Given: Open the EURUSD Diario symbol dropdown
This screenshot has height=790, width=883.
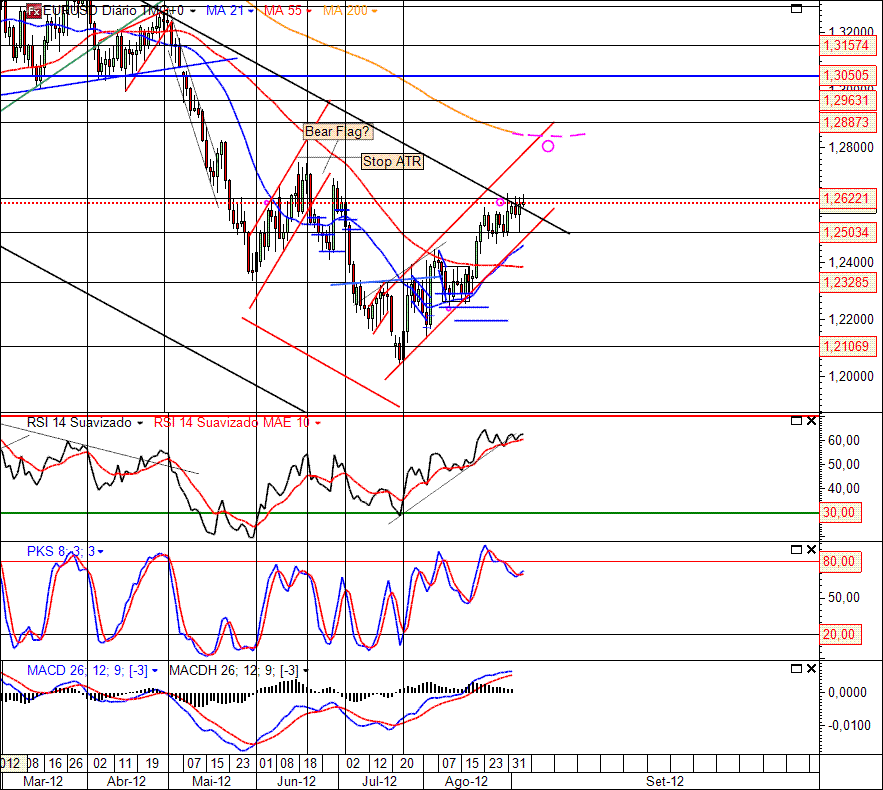Looking at the screenshot, I should pyautogui.click(x=193, y=11).
